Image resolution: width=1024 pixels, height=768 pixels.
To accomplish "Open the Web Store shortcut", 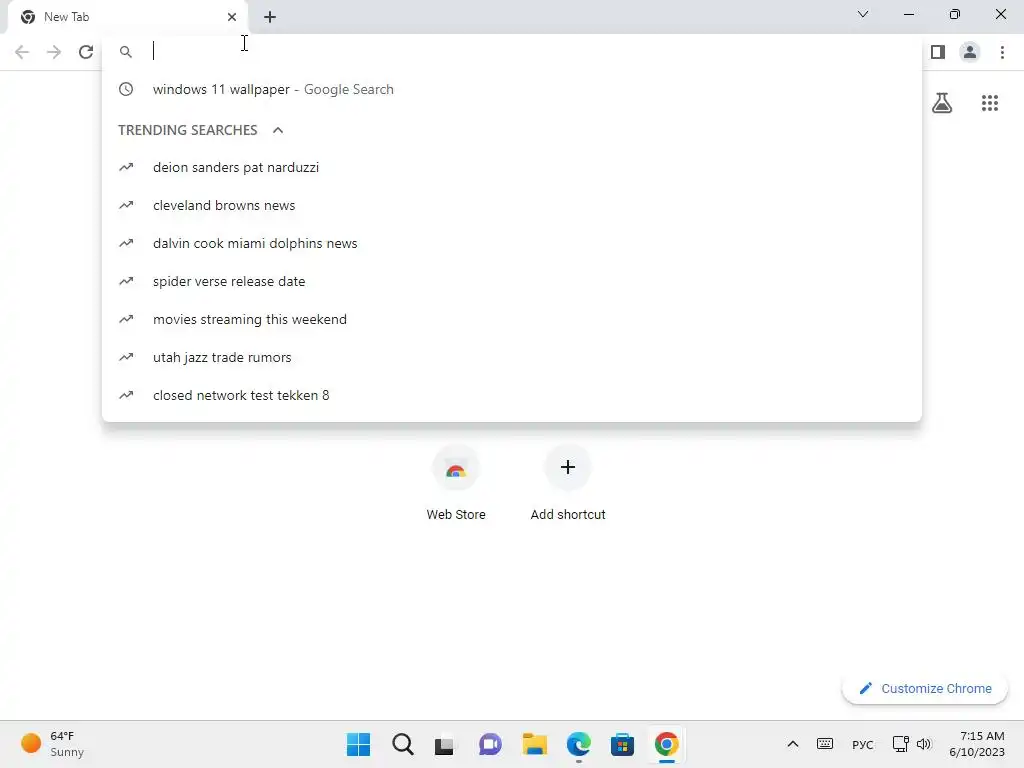I will [x=456, y=483].
